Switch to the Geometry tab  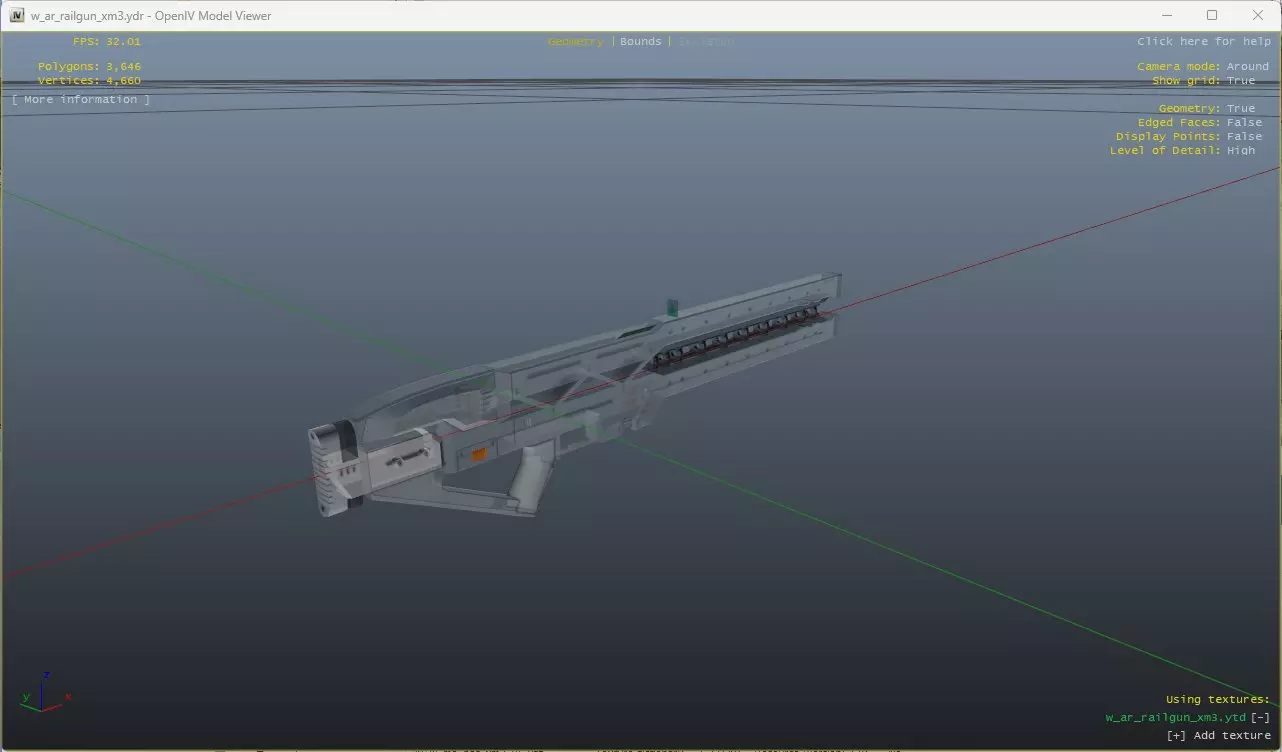(576, 42)
